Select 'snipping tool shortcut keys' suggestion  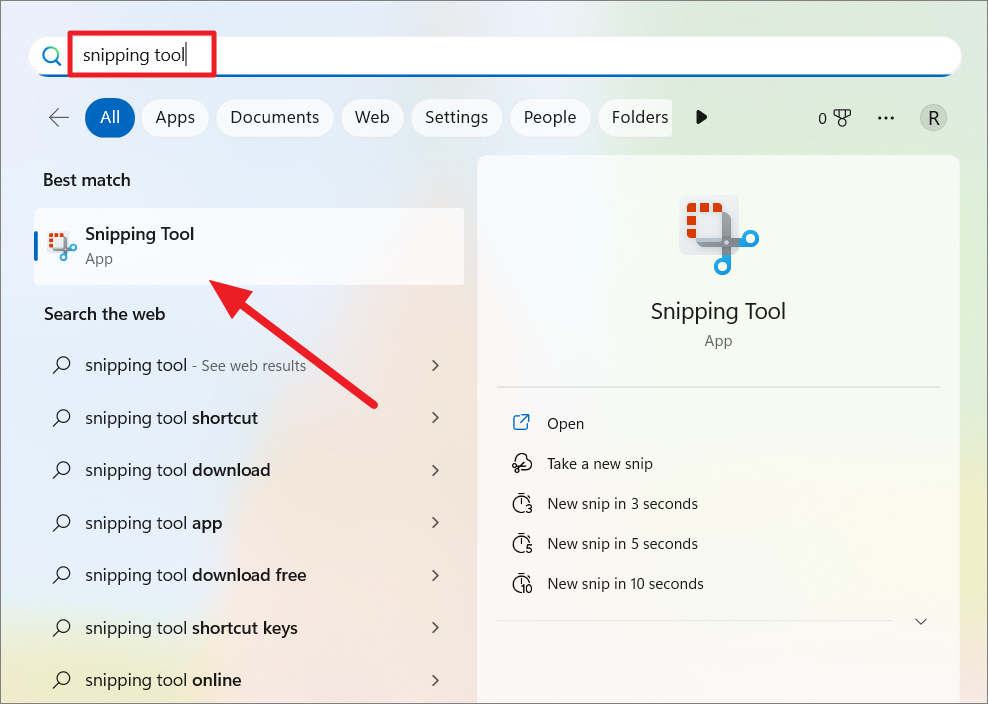click(249, 628)
